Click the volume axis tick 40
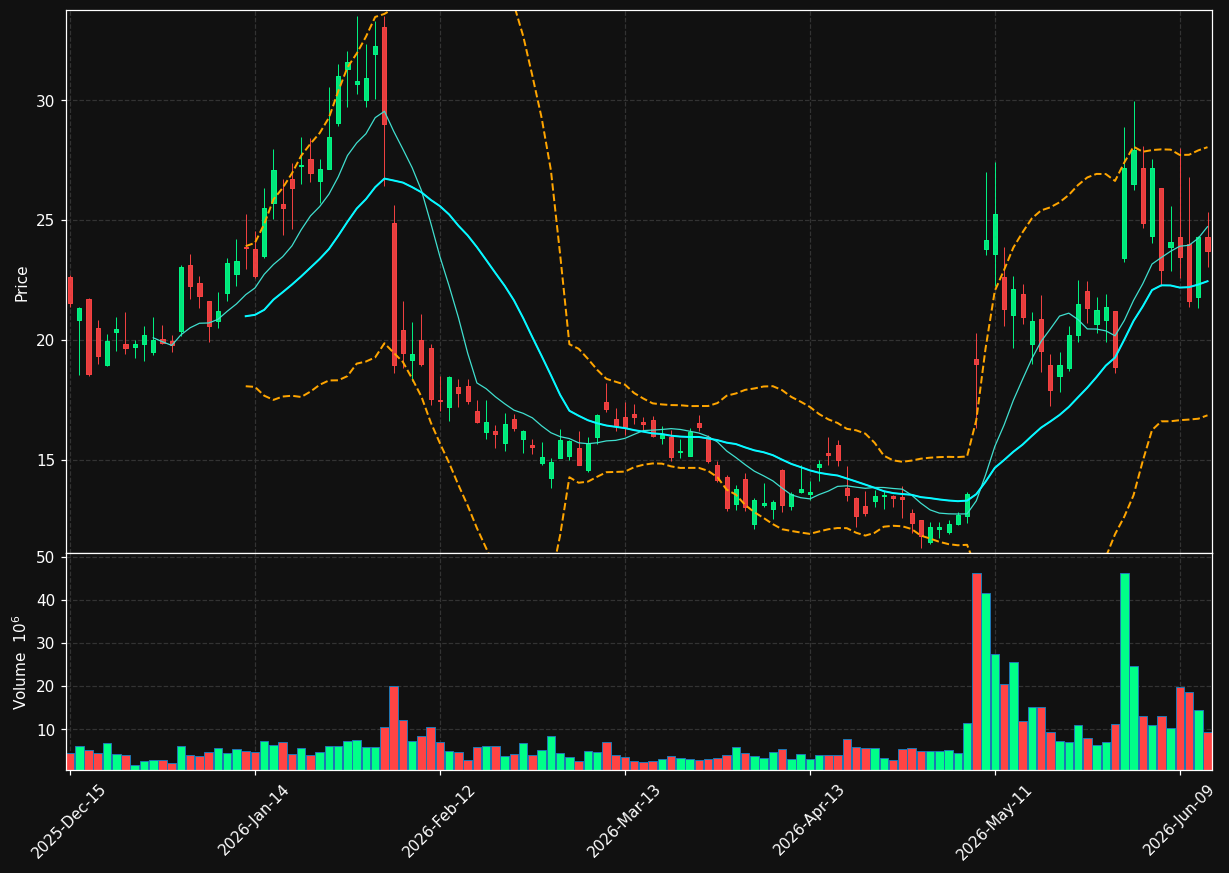The image size is (1229, 873). coord(45,601)
